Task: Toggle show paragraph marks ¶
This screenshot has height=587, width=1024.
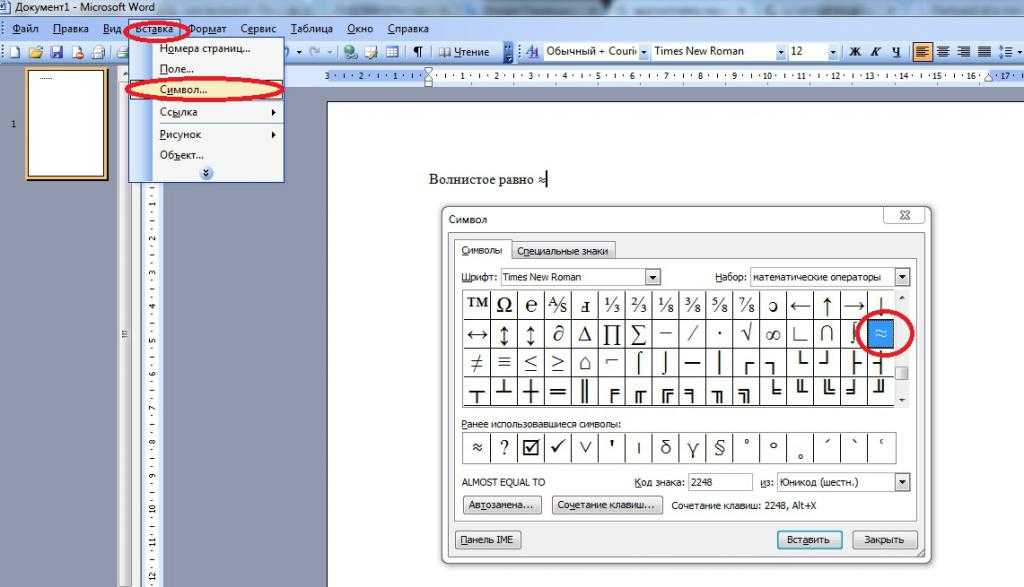Action: (417, 52)
